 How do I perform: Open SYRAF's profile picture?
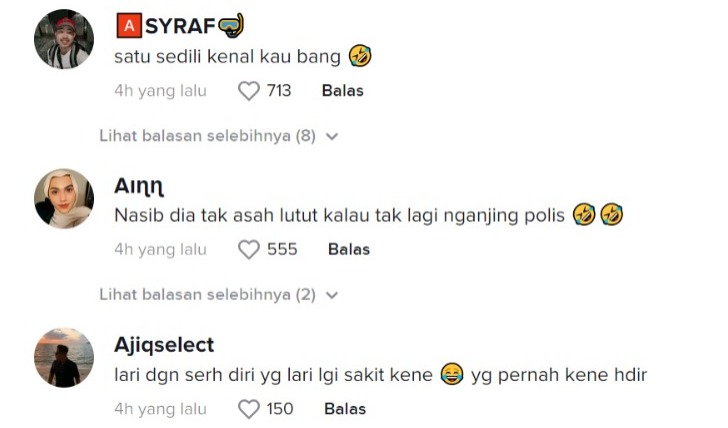tap(64, 40)
